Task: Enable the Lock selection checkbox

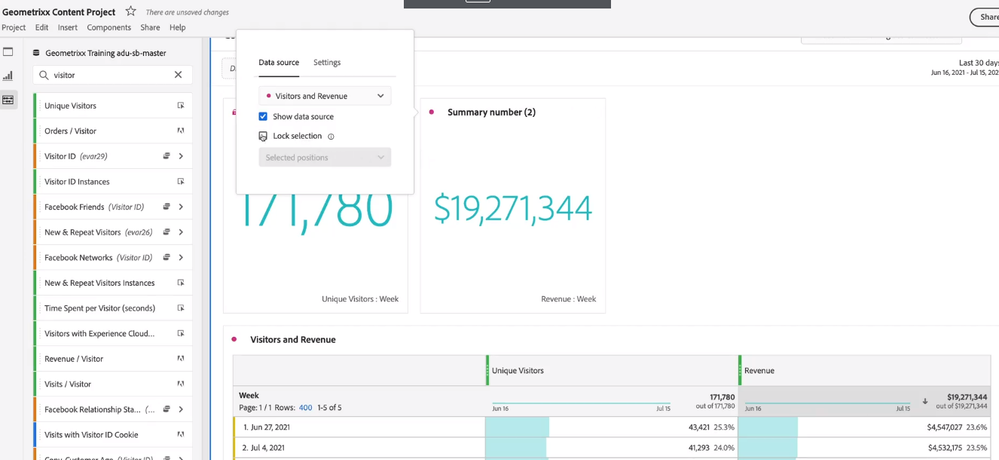Action: point(263,136)
